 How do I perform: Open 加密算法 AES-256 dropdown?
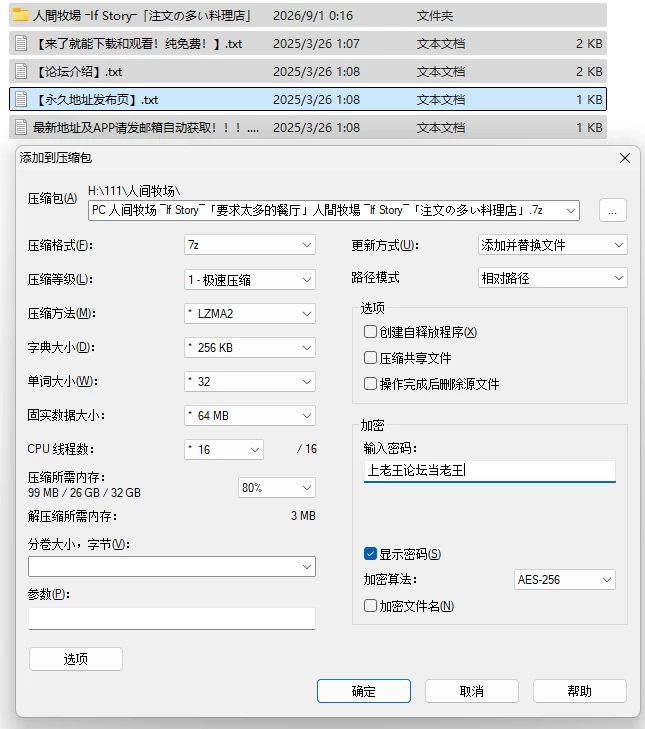[565, 579]
